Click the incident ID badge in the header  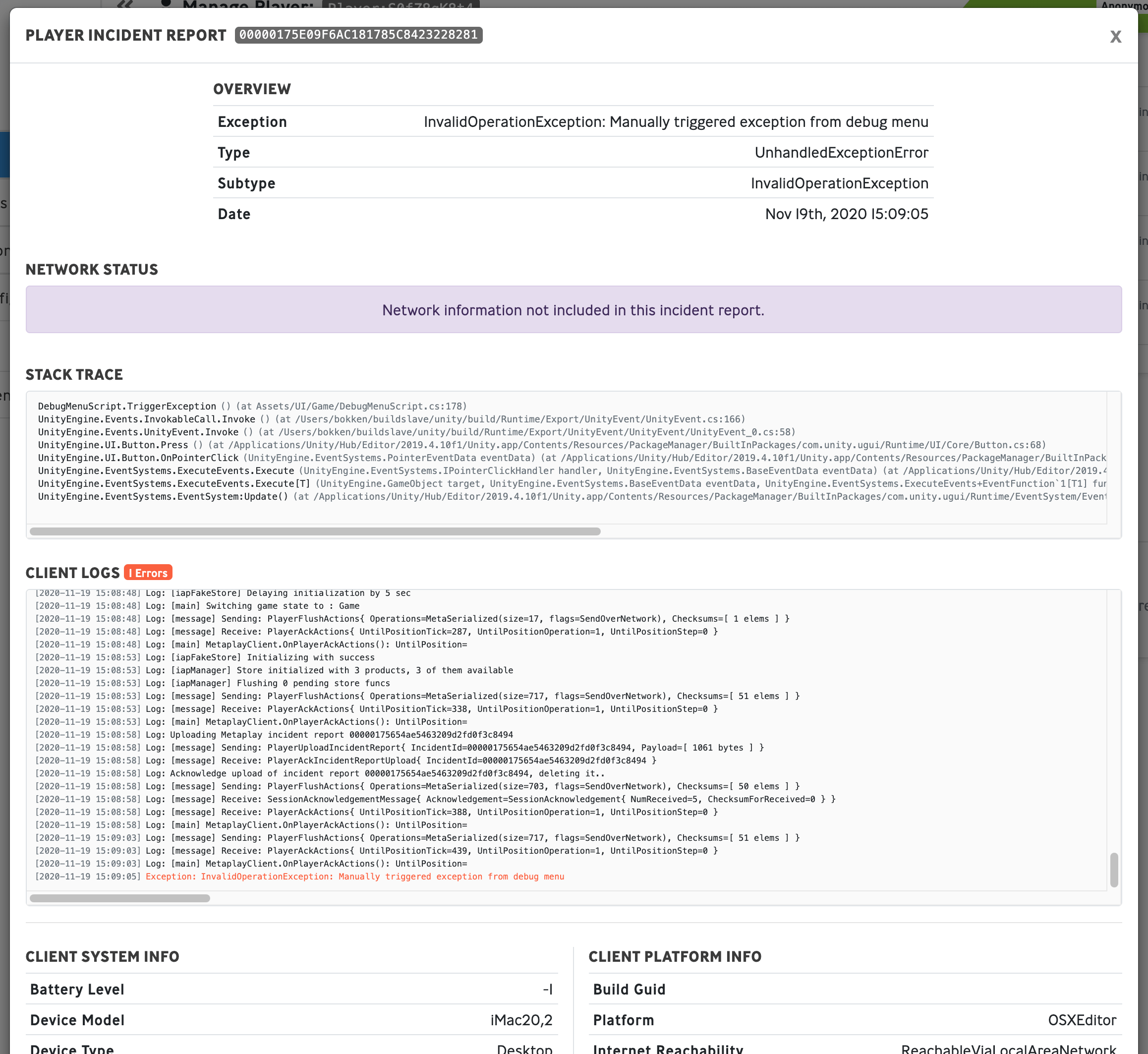coord(359,35)
